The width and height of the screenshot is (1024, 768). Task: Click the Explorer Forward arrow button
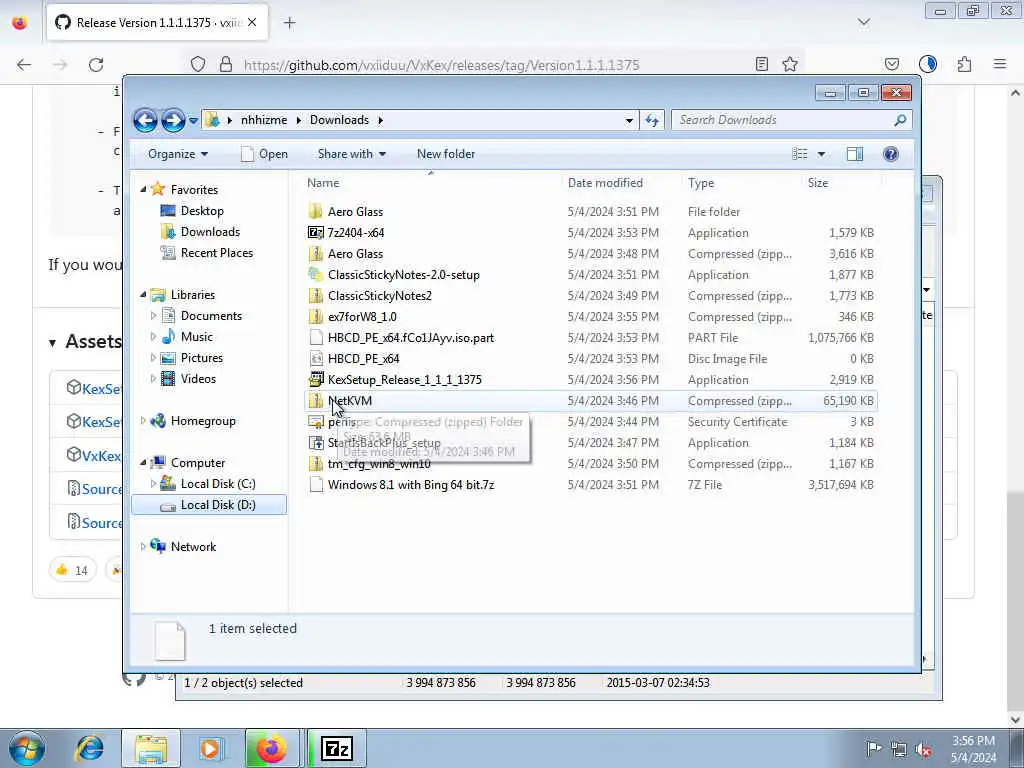tap(172, 120)
